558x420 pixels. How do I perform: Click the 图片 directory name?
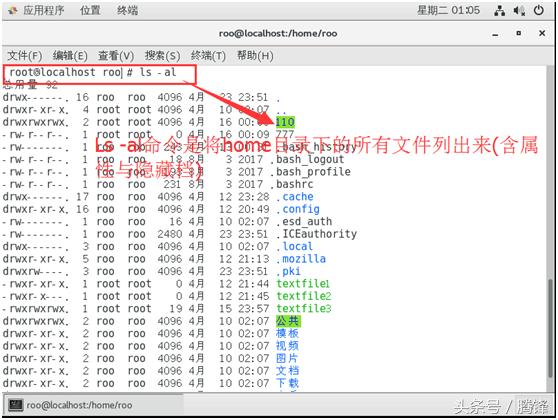pos(287,359)
